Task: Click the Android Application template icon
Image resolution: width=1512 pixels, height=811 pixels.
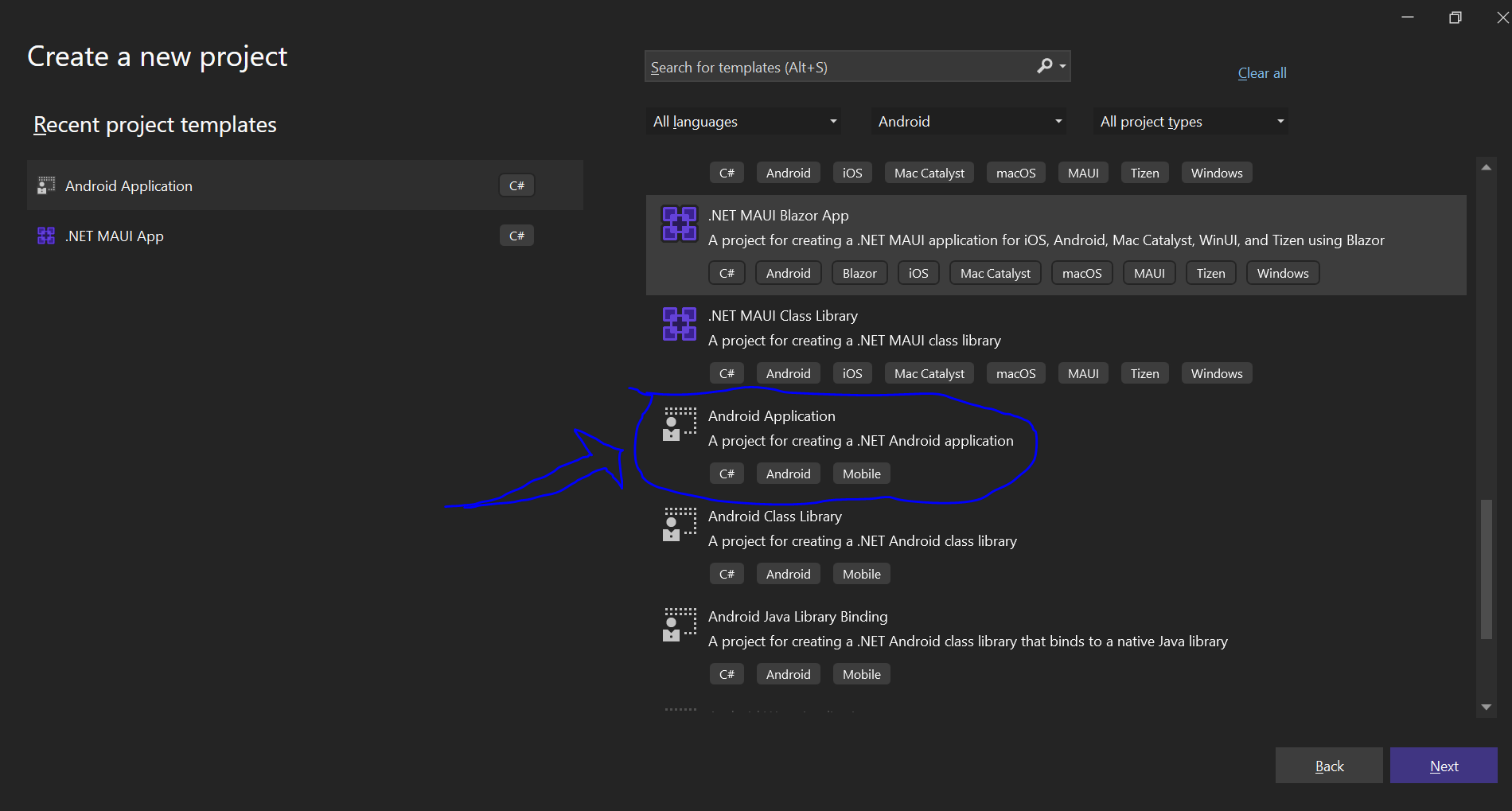Action: pos(679,424)
